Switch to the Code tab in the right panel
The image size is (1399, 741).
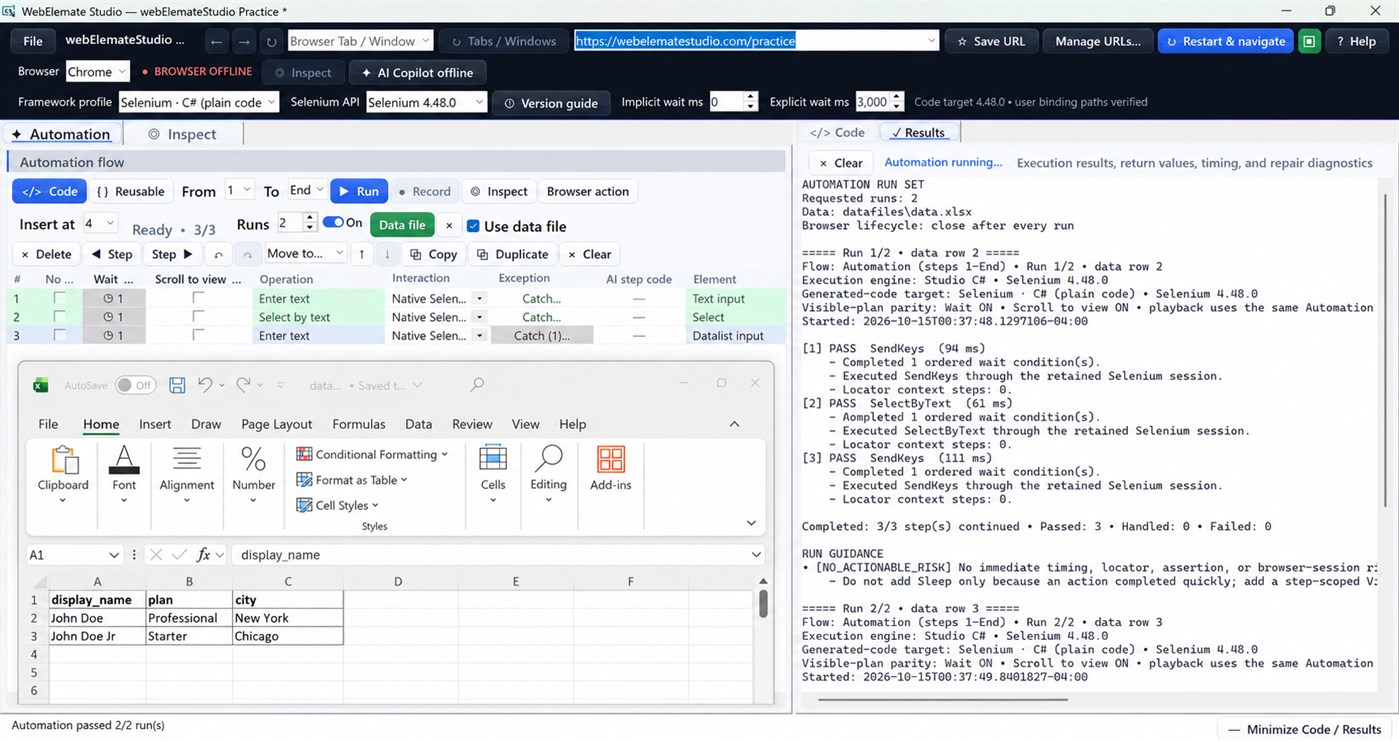click(837, 132)
